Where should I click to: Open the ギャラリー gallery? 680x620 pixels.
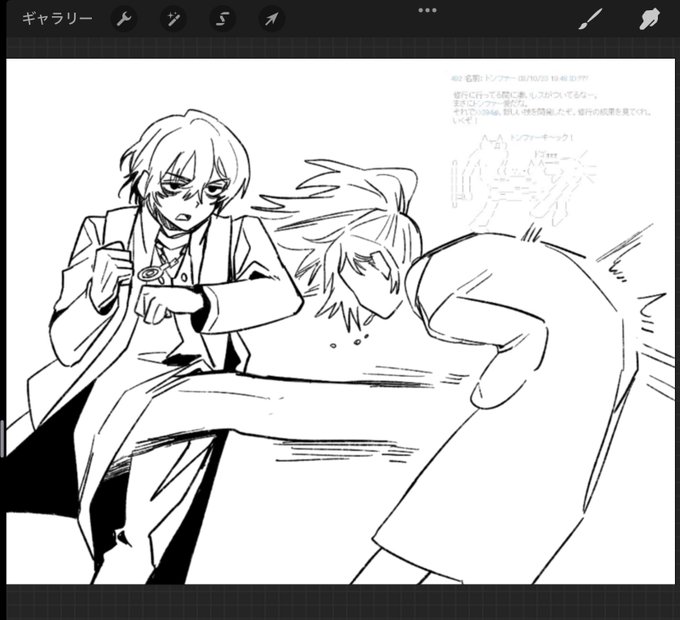tap(57, 19)
